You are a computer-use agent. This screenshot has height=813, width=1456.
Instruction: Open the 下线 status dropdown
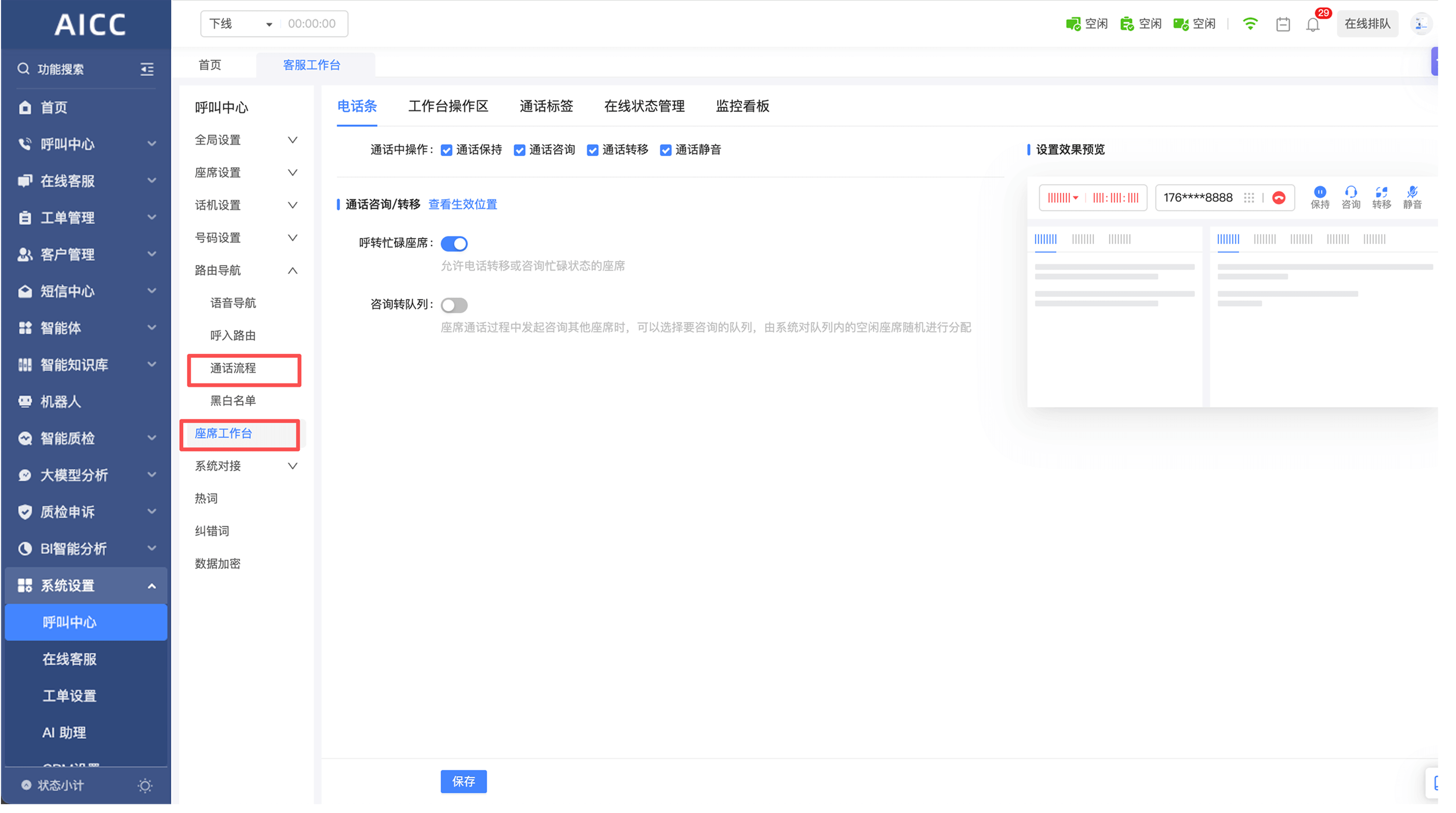[240, 24]
